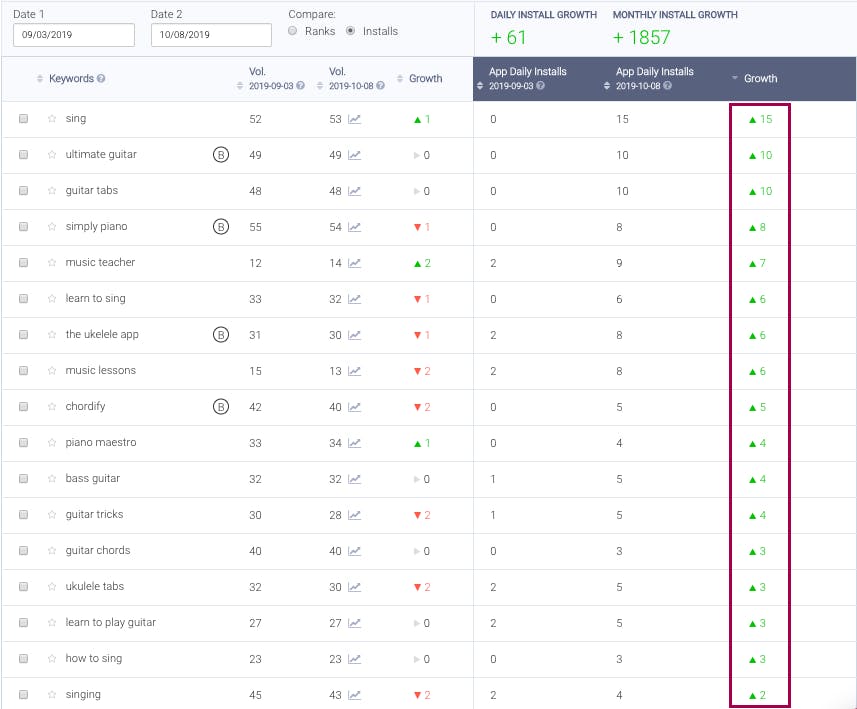Open the 'ukulele tabs' keyword
The width and height of the screenshot is (857, 709).
tap(95, 587)
